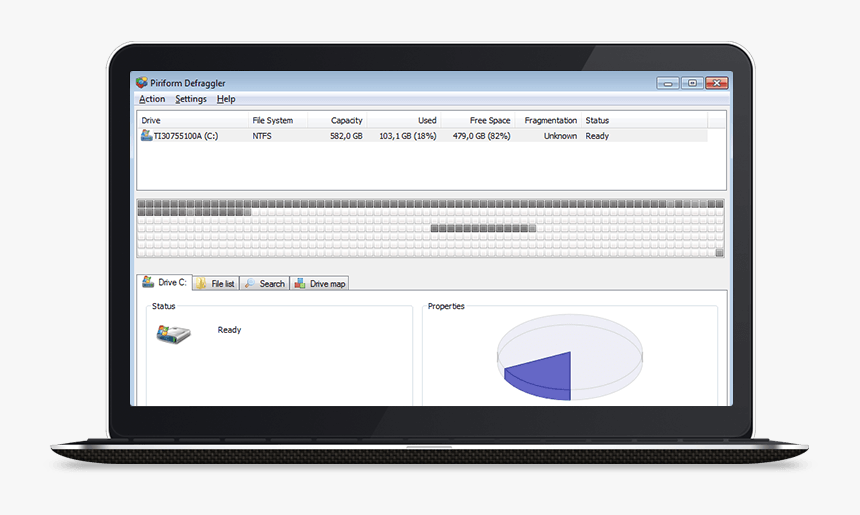Click the gray block cluster in the third drive map row
860x515 pixels.
(x=483, y=228)
